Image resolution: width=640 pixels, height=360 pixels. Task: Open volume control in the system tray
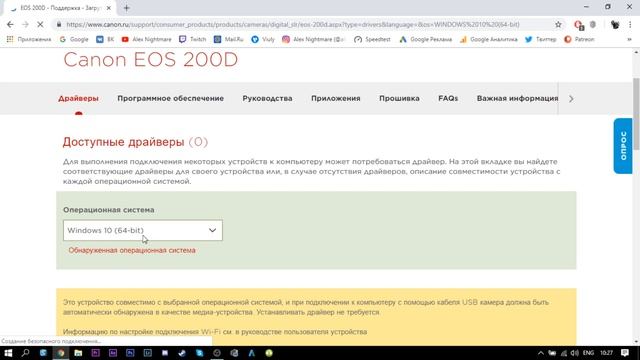[x=575, y=353]
